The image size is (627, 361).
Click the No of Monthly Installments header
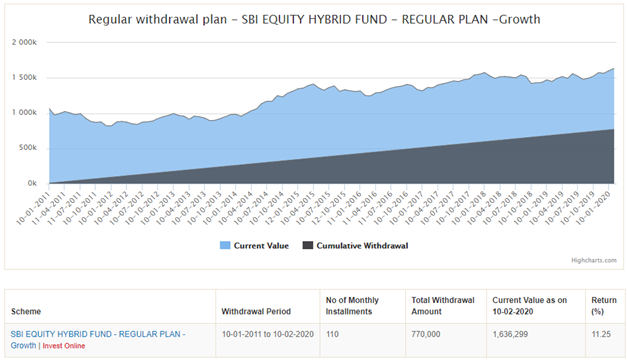[352, 306]
